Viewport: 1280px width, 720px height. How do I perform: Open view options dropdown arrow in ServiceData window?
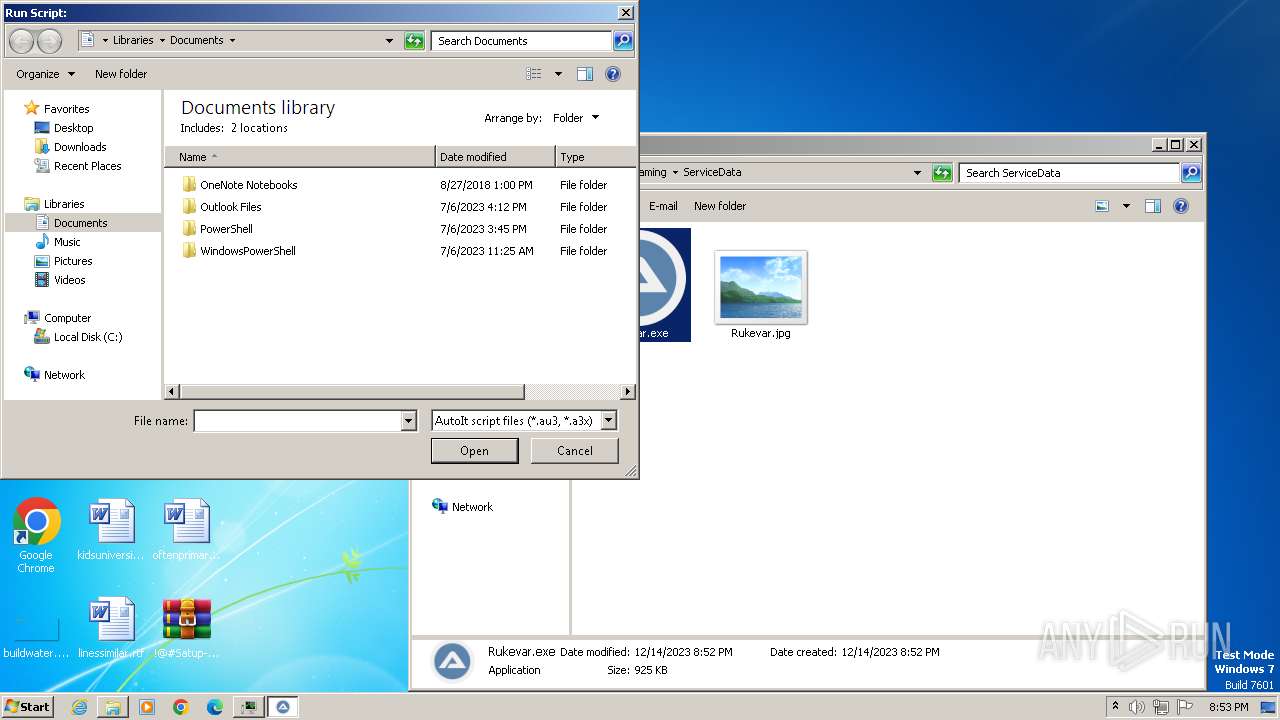point(1126,206)
